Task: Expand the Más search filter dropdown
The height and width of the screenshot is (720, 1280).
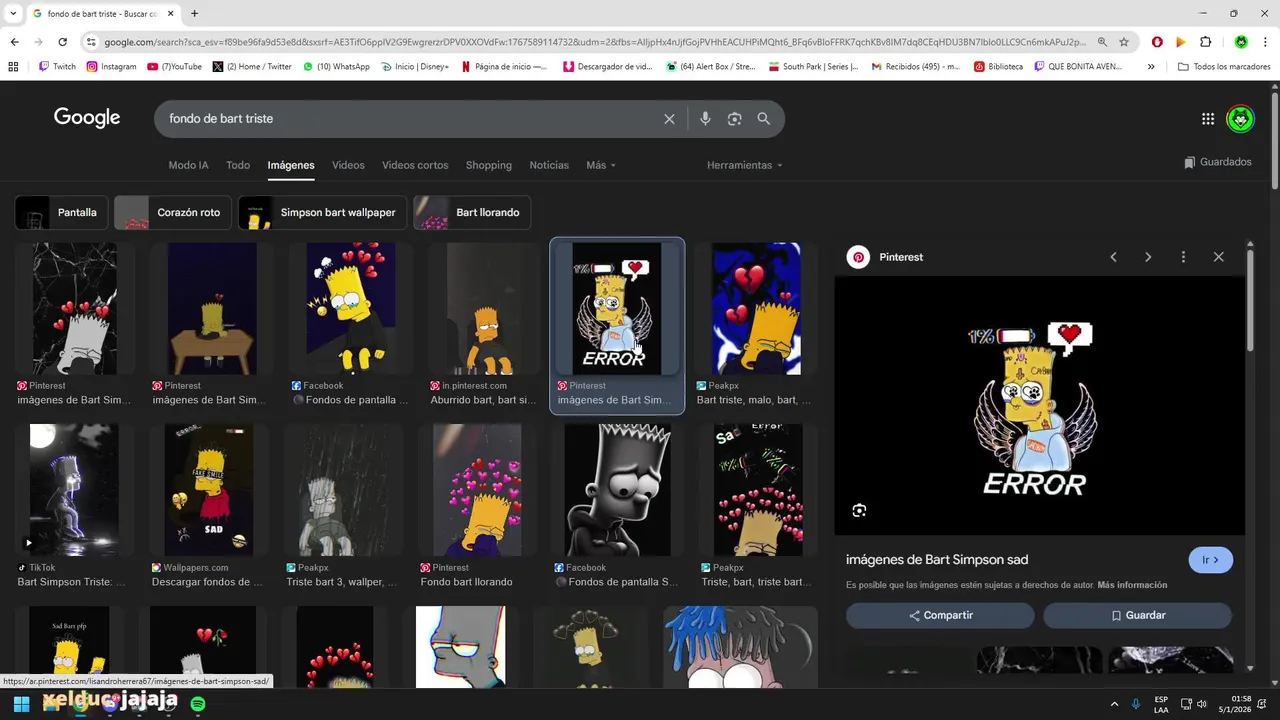Action: click(x=601, y=165)
